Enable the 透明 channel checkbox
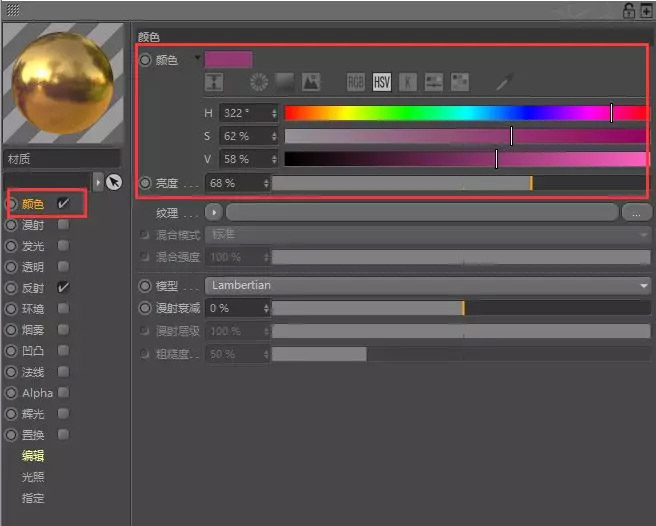Viewport: 656px width, 526px height. [63, 267]
